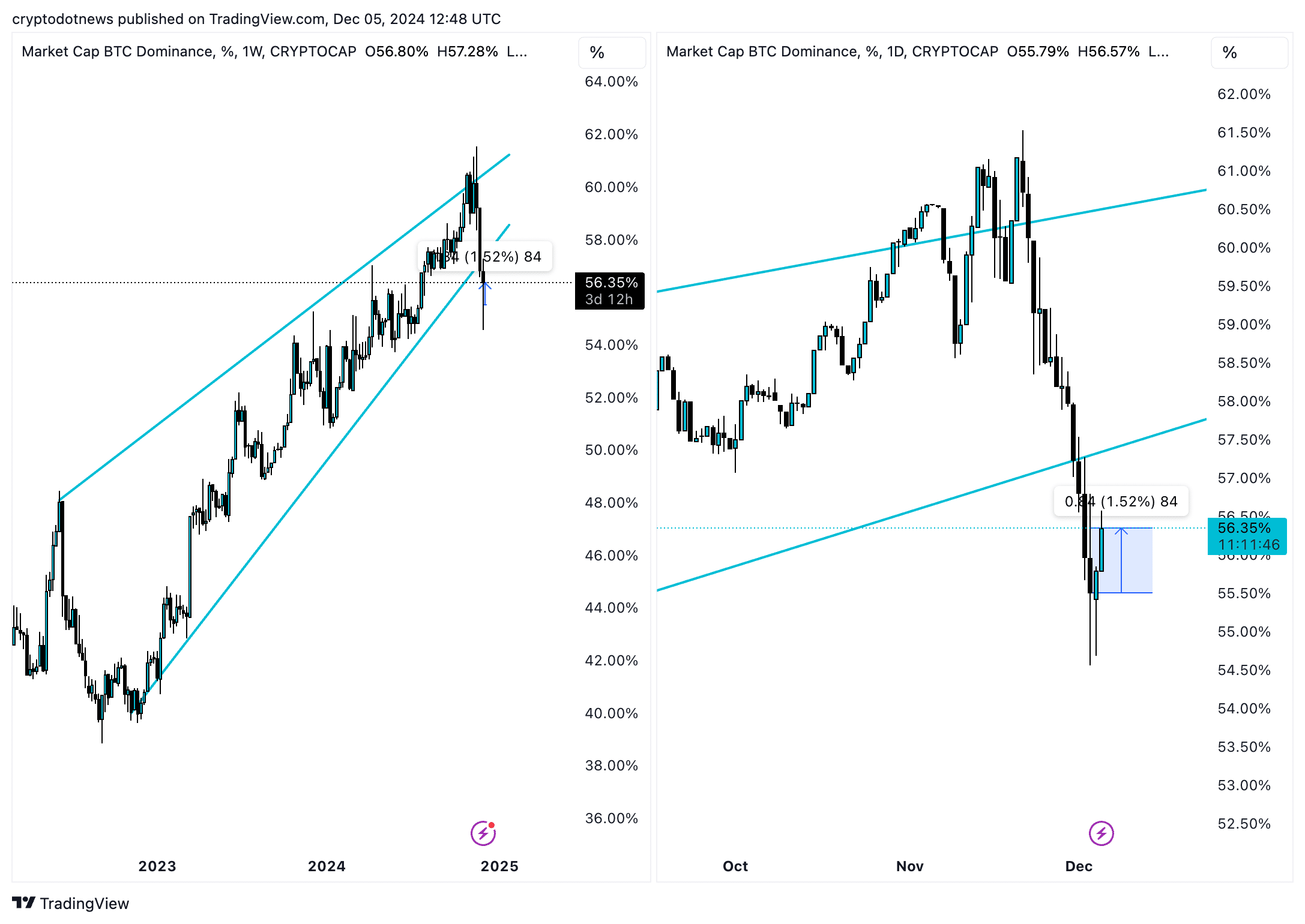Click the purple lightning icon on weekly chart
1305x924 pixels.
(483, 833)
